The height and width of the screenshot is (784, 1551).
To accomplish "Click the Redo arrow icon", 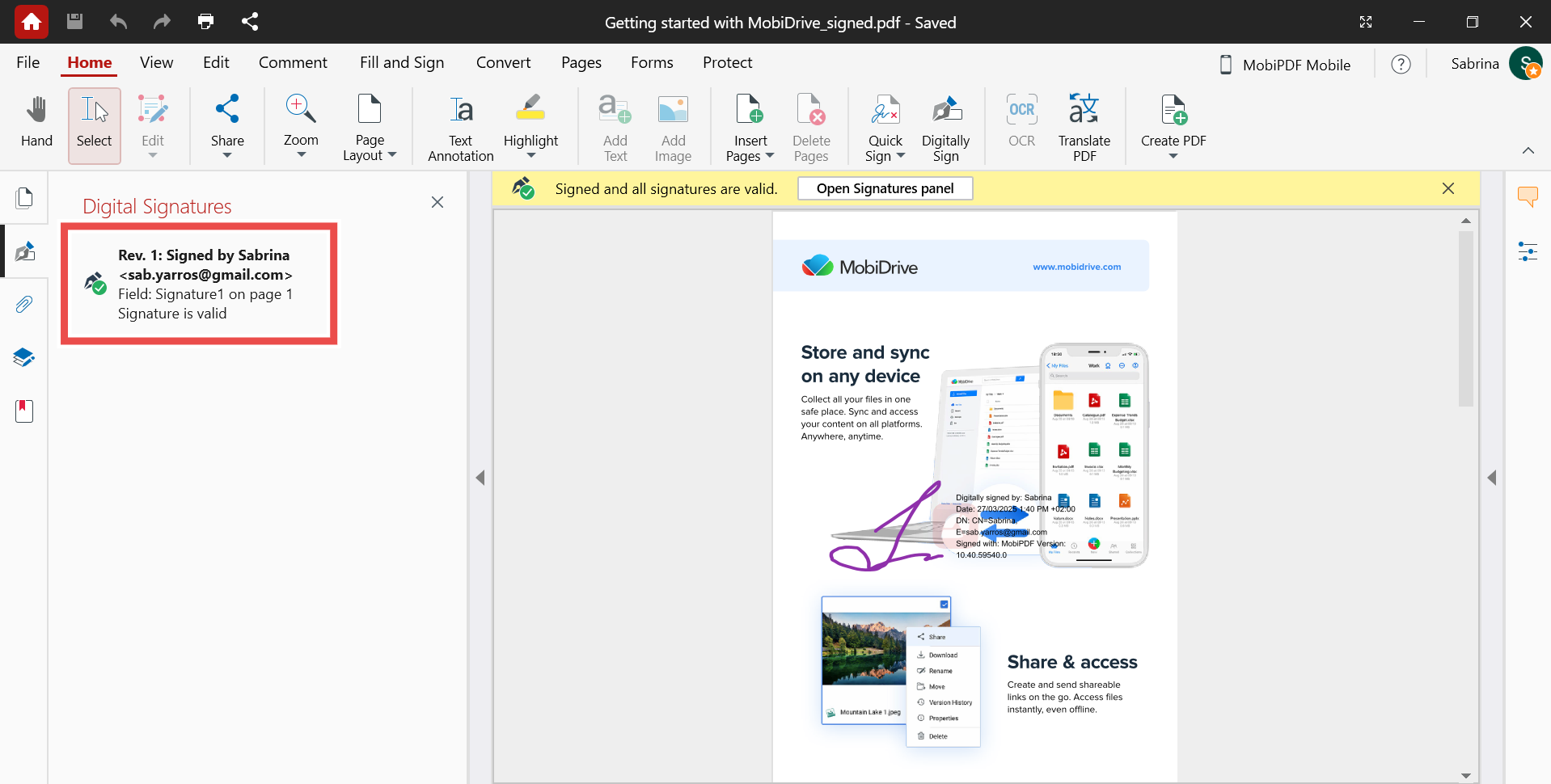I will [162, 22].
